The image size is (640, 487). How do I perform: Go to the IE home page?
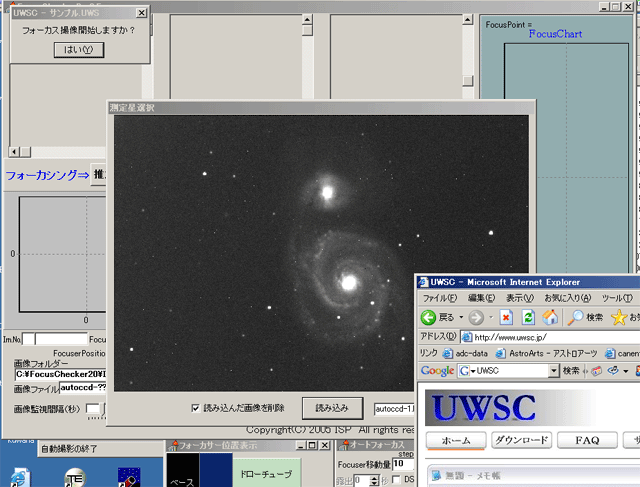pos(550,318)
